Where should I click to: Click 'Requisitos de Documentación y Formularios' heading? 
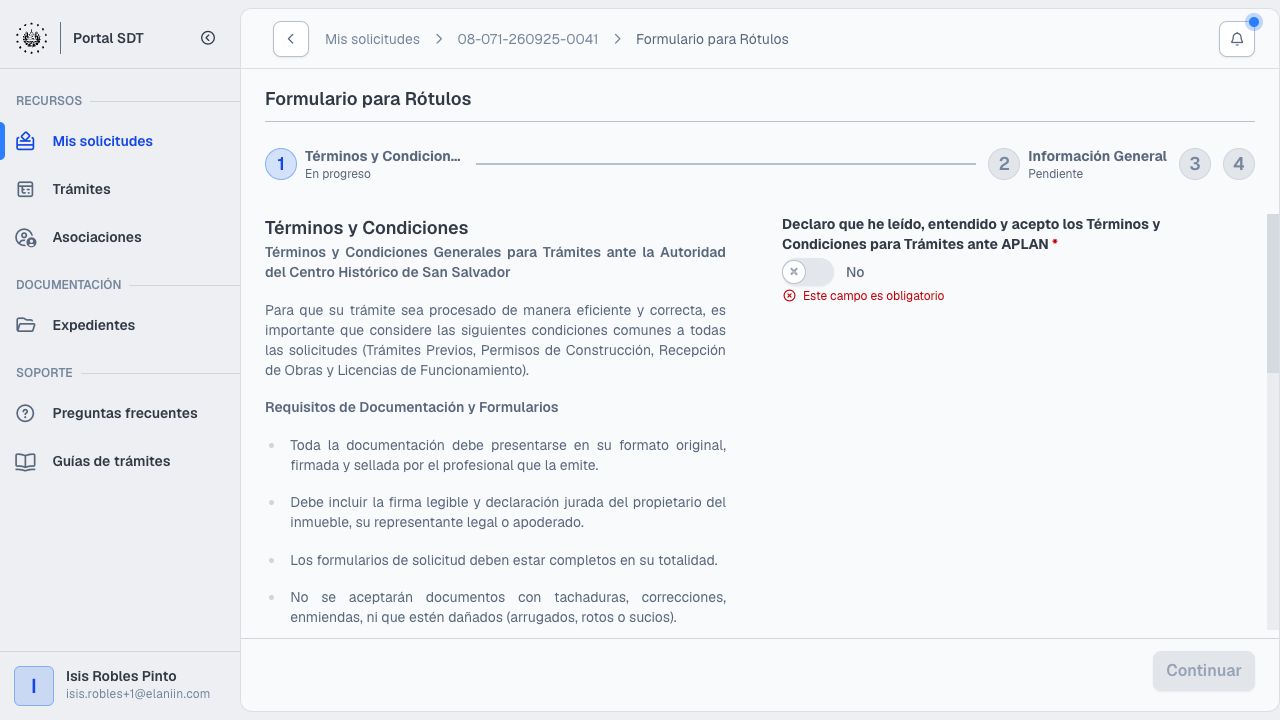click(411, 407)
